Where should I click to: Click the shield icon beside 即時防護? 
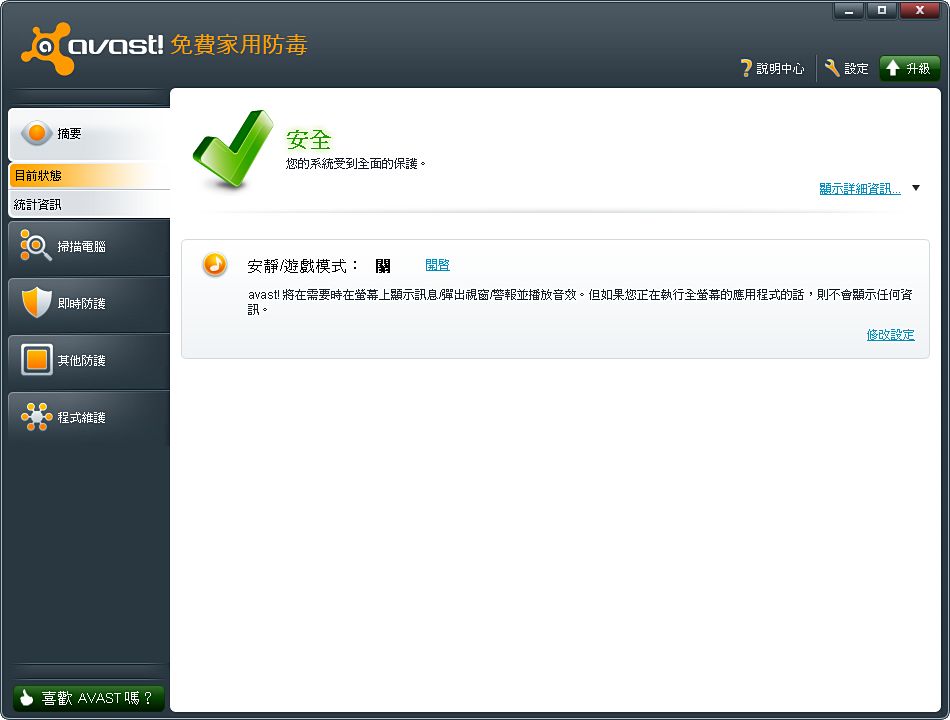36,302
